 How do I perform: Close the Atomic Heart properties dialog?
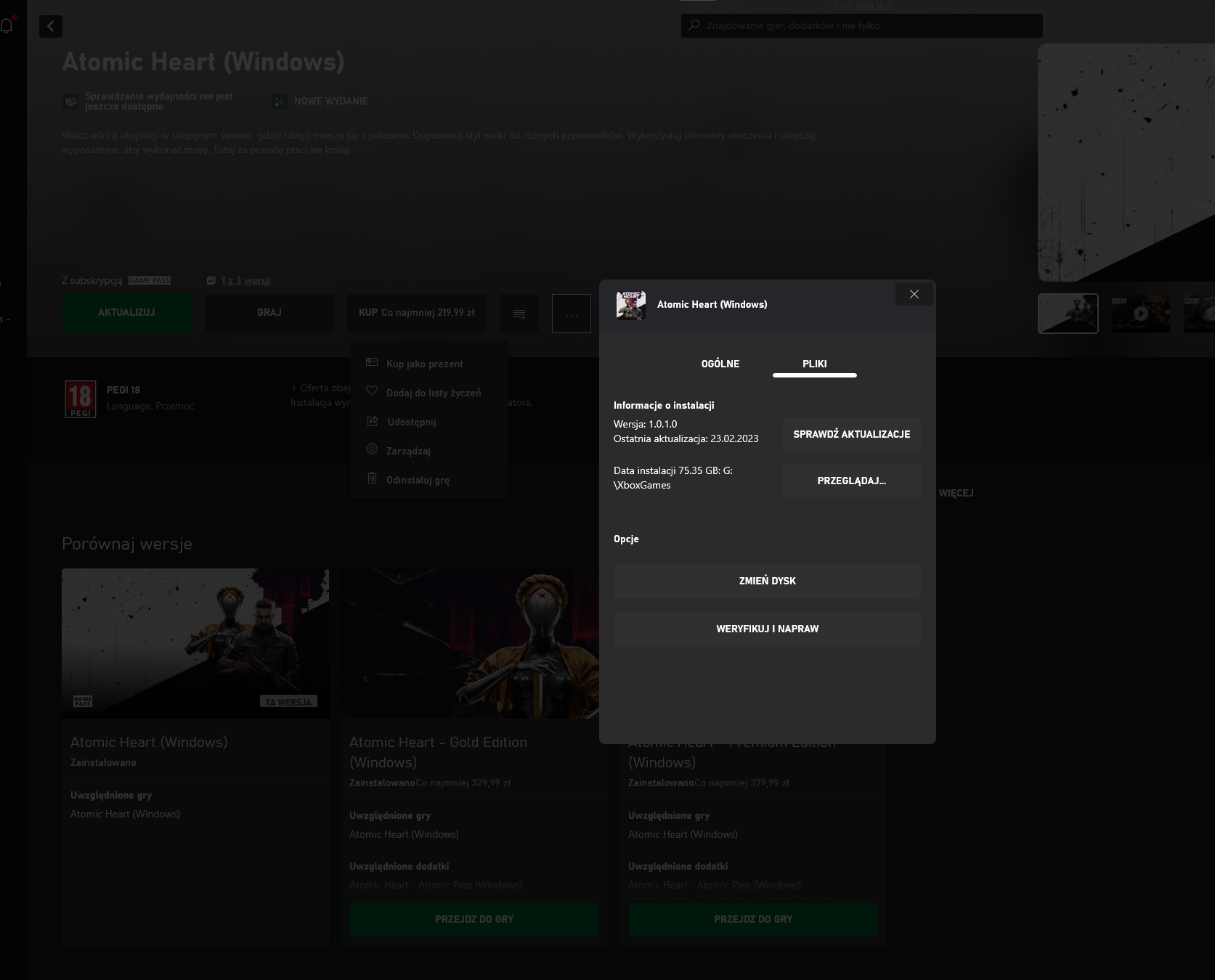(914, 294)
